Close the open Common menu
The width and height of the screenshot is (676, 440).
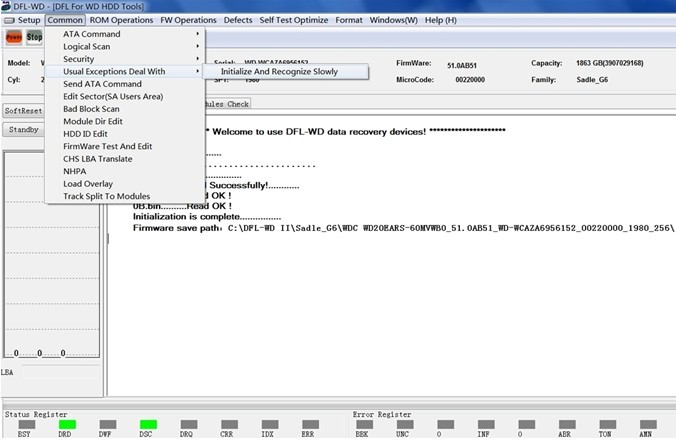(x=65, y=20)
